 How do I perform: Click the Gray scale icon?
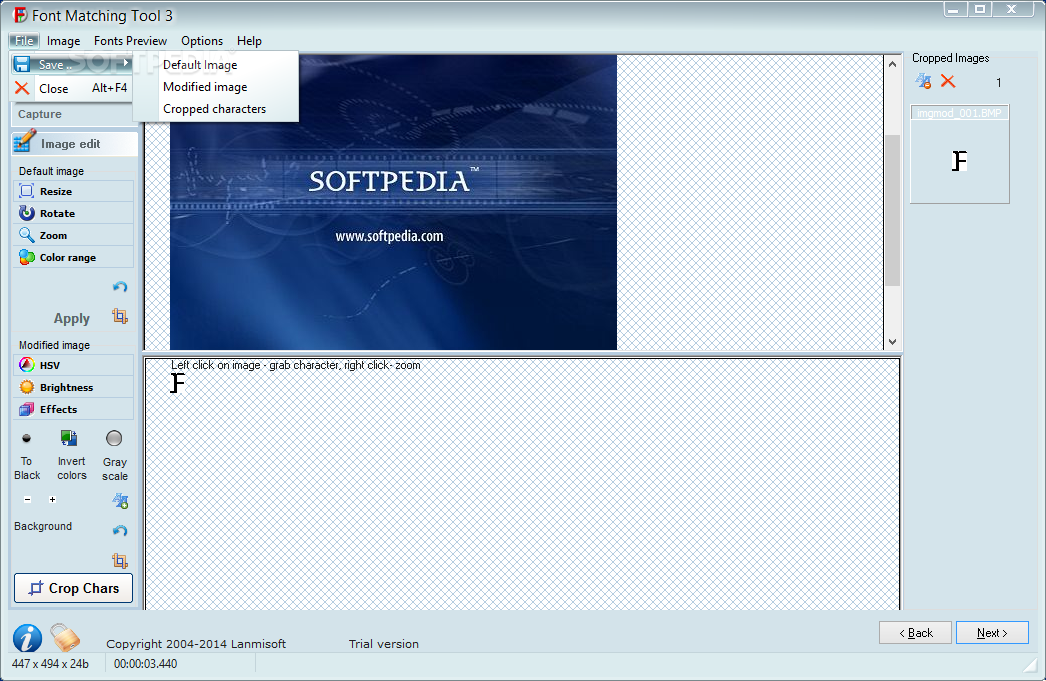(x=114, y=438)
